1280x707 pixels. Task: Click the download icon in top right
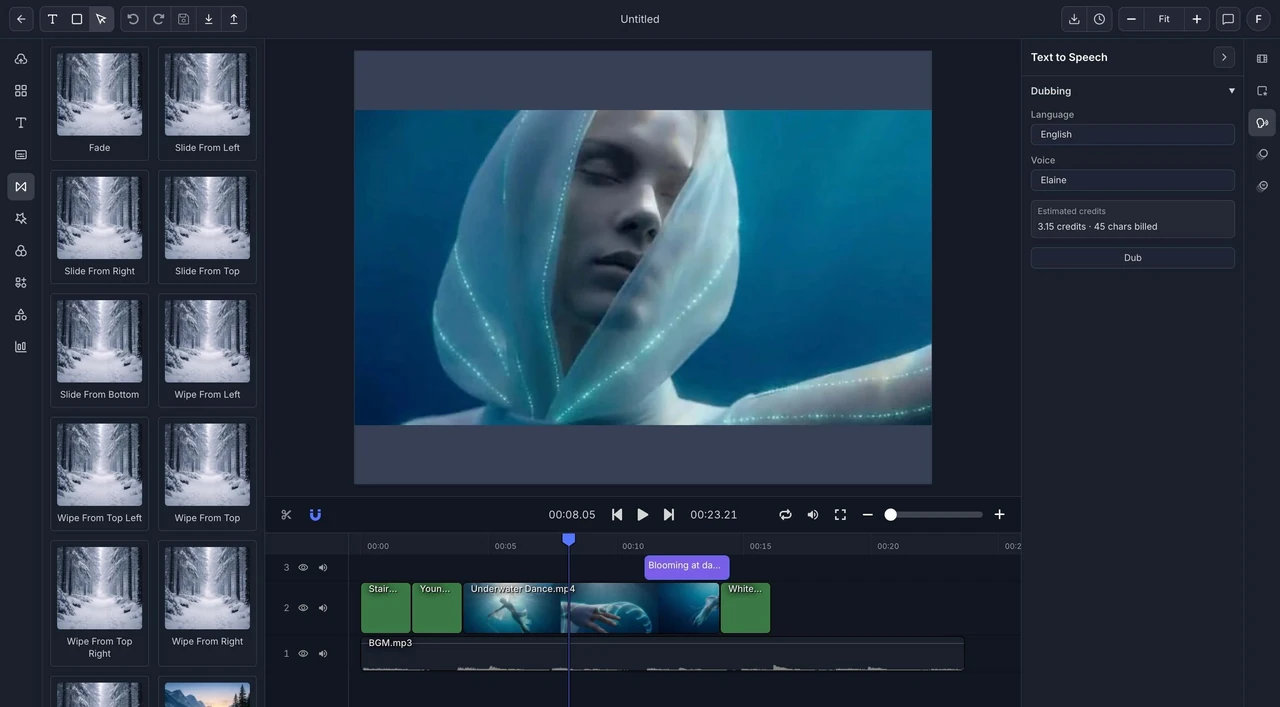point(1074,19)
